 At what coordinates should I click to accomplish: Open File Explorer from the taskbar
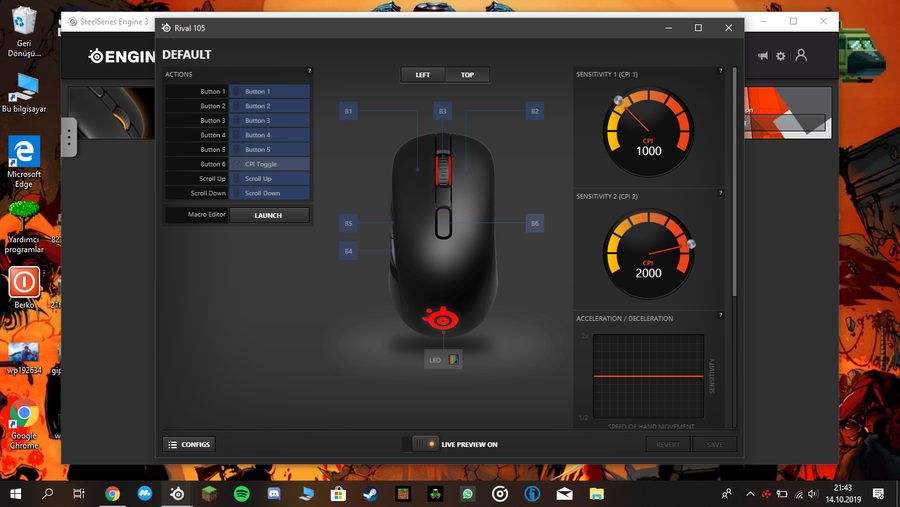click(x=596, y=493)
